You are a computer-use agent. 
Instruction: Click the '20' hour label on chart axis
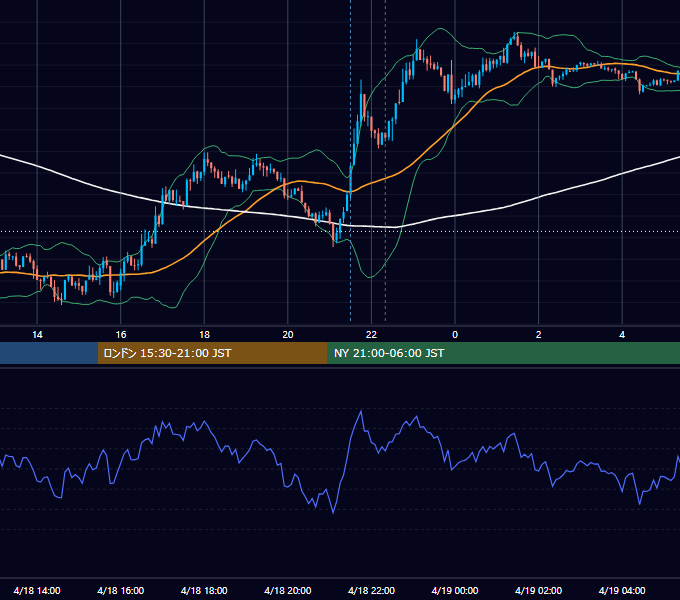pos(288,335)
